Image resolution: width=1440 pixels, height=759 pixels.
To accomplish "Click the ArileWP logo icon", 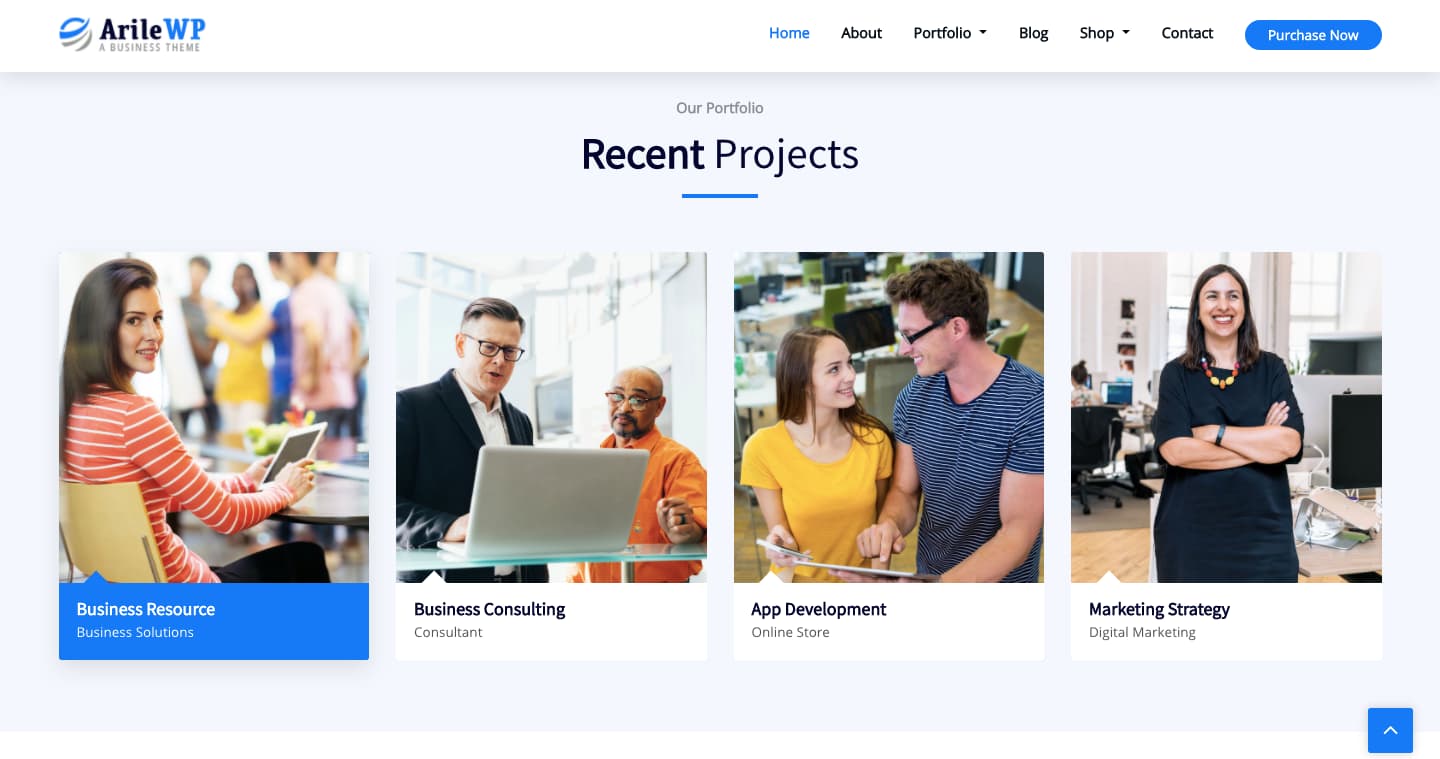I will 76,34.
